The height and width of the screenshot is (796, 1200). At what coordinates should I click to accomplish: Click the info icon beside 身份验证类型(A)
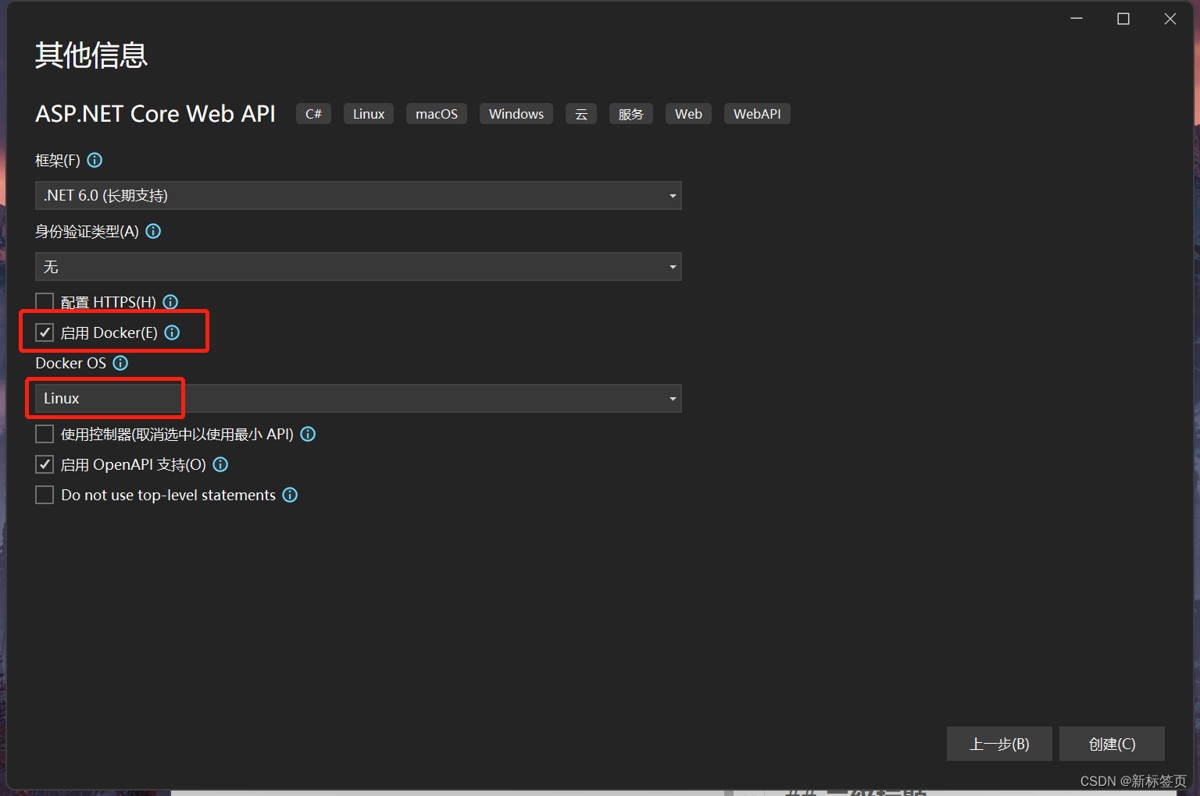(153, 231)
